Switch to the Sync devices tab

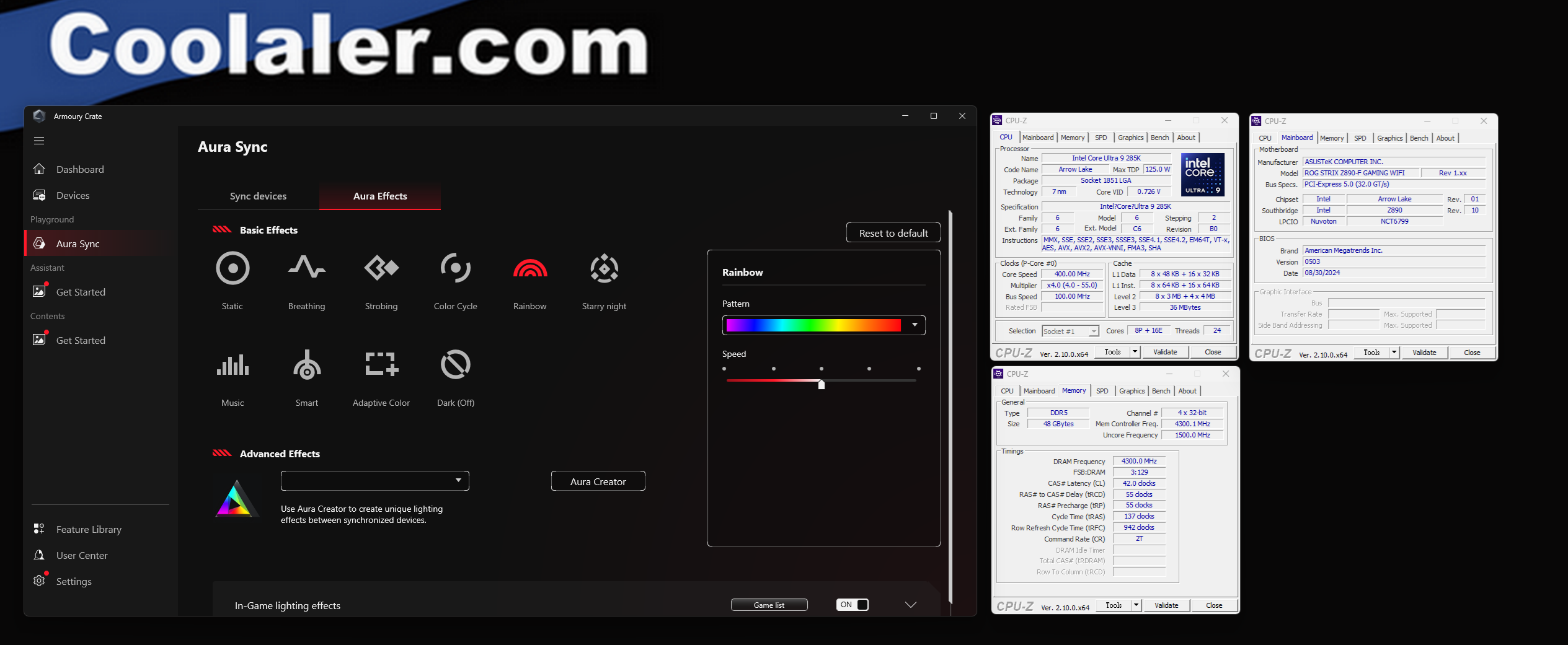(258, 196)
